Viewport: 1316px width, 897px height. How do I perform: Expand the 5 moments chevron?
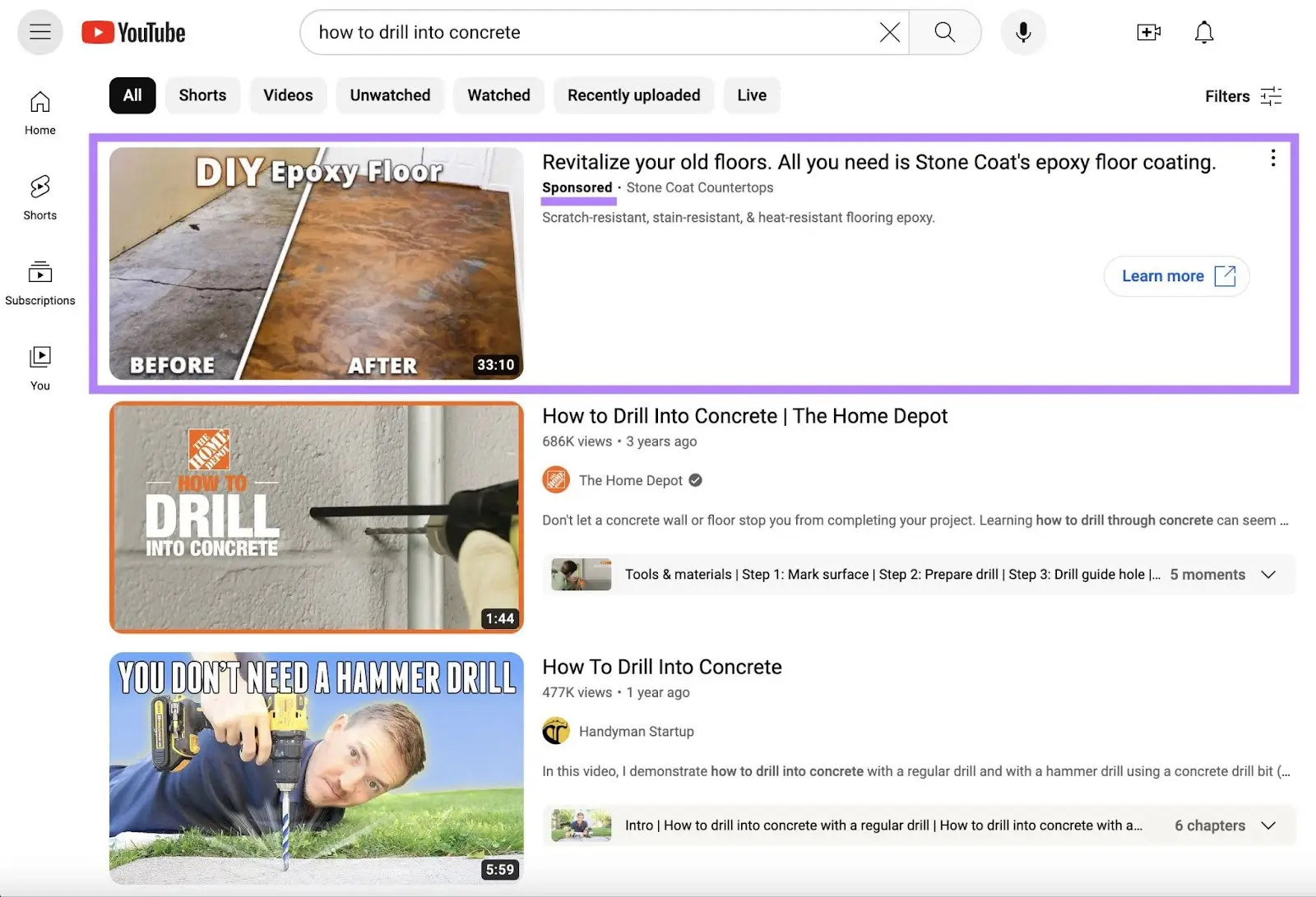pos(1268,574)
